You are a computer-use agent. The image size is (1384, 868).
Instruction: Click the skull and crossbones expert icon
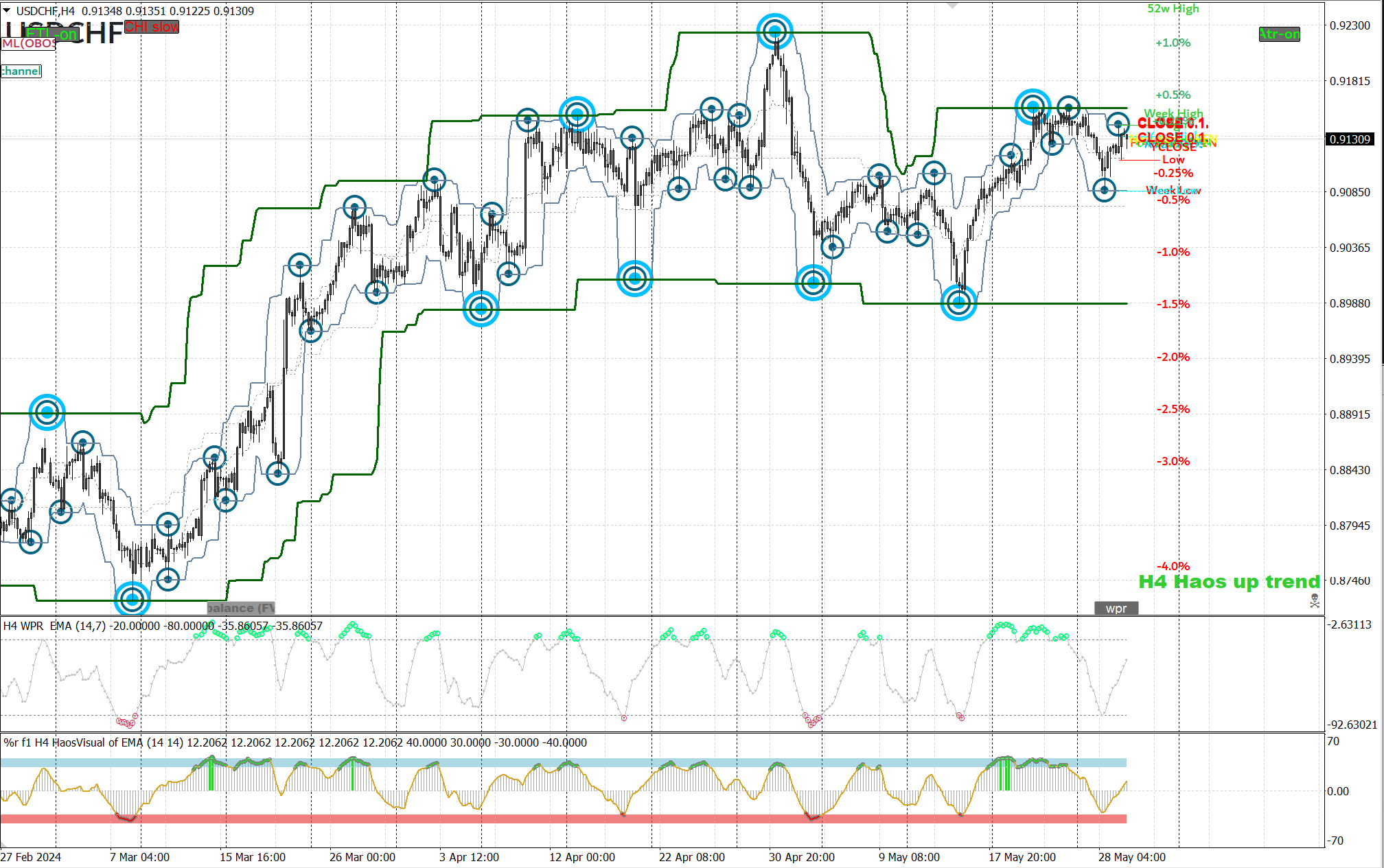pos(1314,601)
